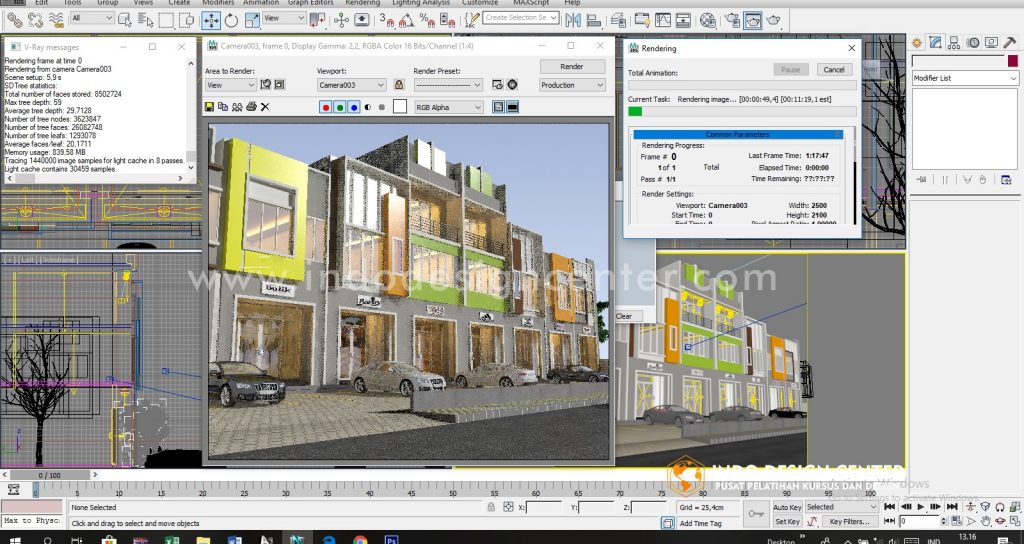Click the X coordinate input field
This screenshot has width=1024, height=544.
(544, 507)
